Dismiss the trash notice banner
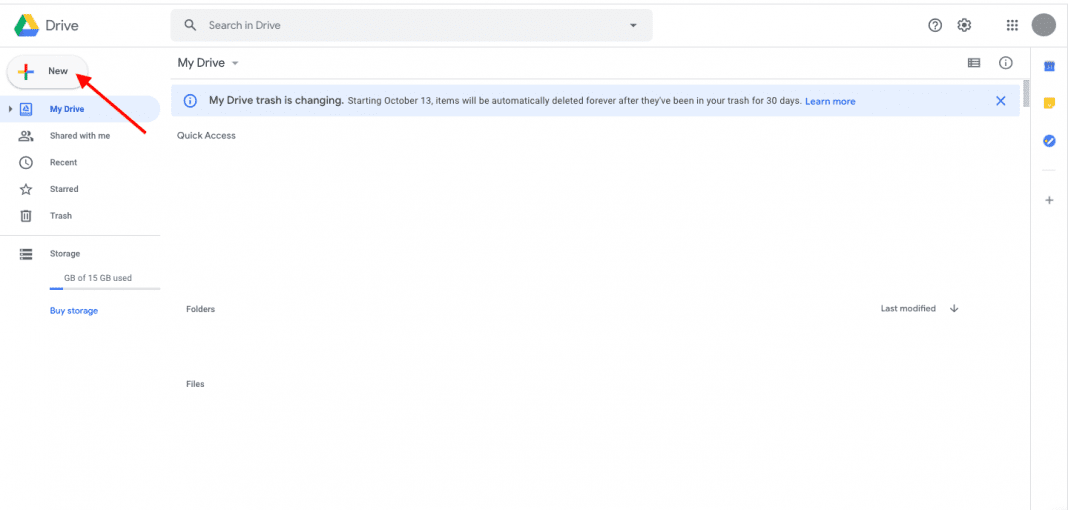 (1001, 101)
